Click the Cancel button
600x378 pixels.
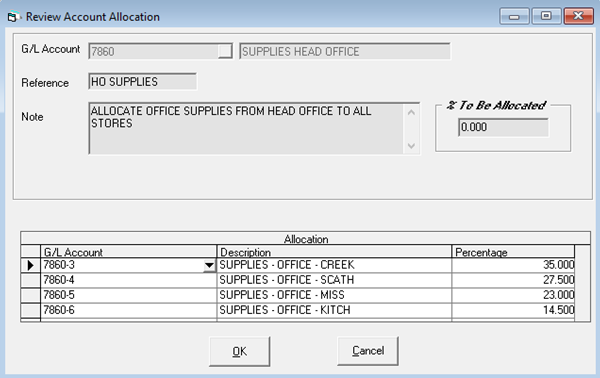point(368,351)
